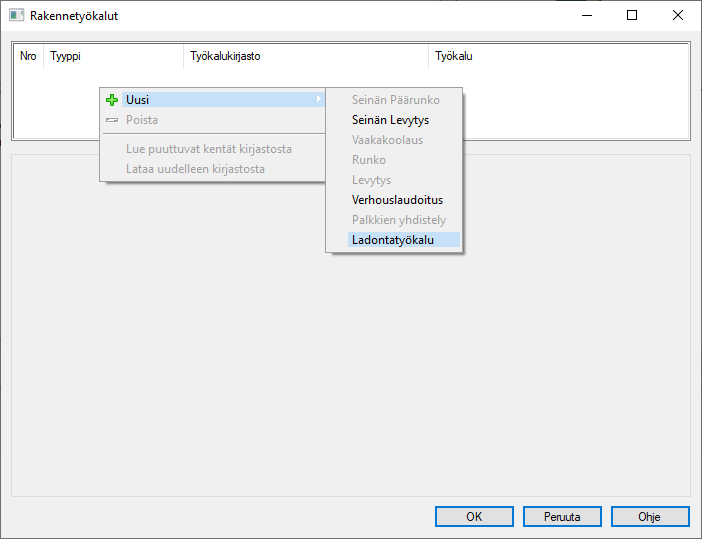
Task: Select Ladontatyökalu from the submenu
Action: [393, 240]
